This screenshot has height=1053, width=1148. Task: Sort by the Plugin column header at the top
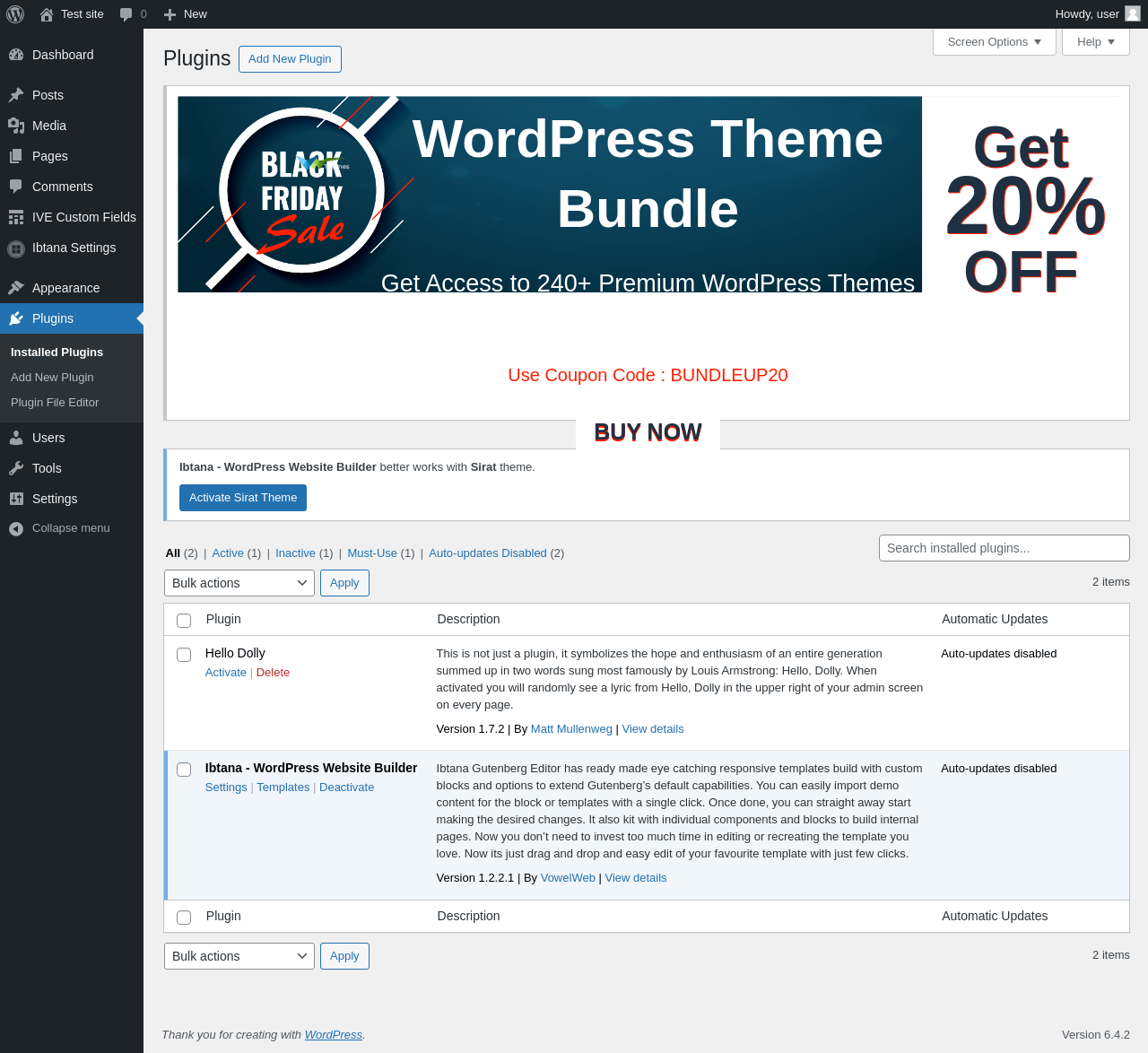[223, 620]
